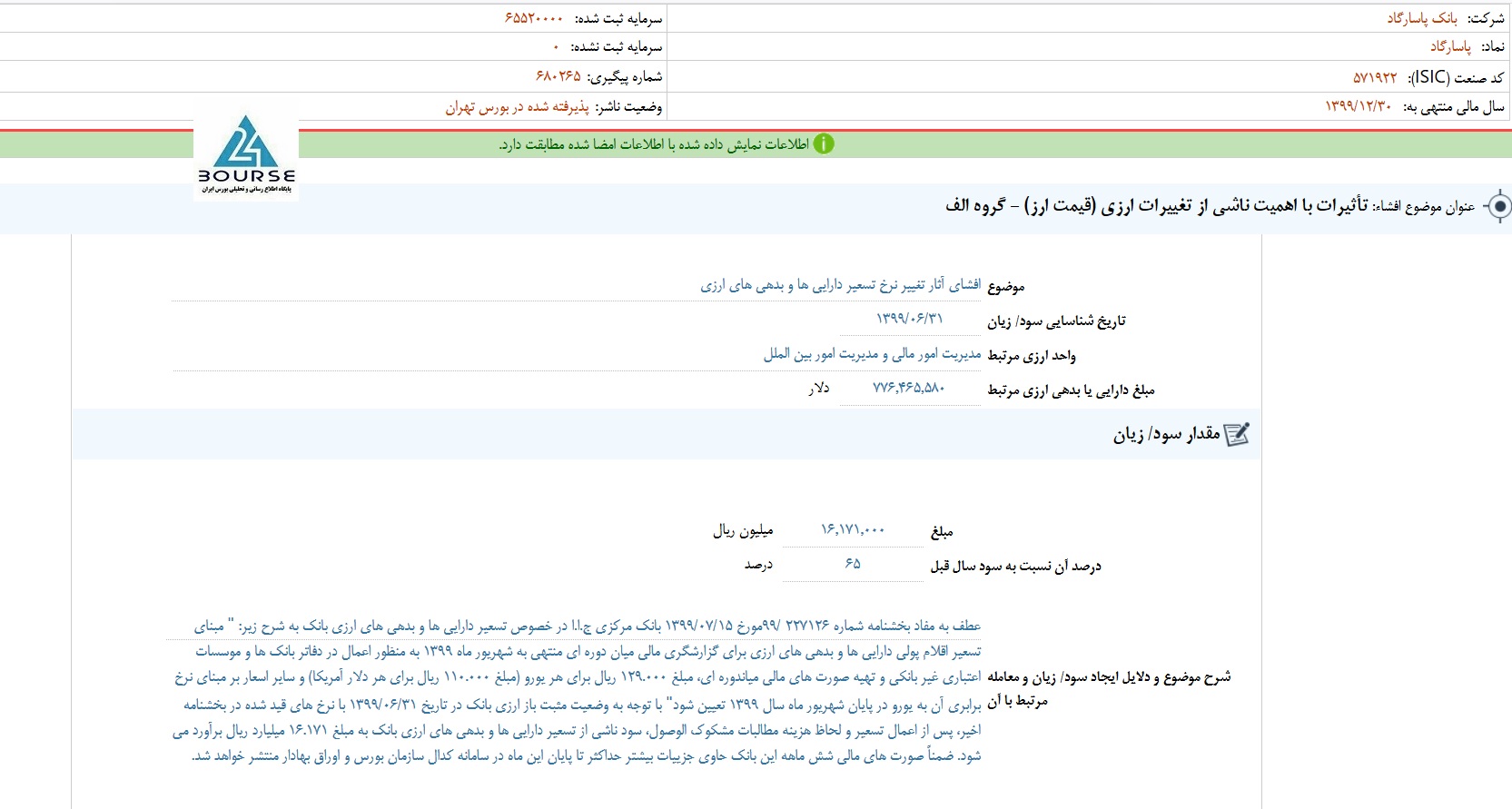
Task: Click tracking number ۶۸۰۲۶۵
Action: click(x=558, y=76)
